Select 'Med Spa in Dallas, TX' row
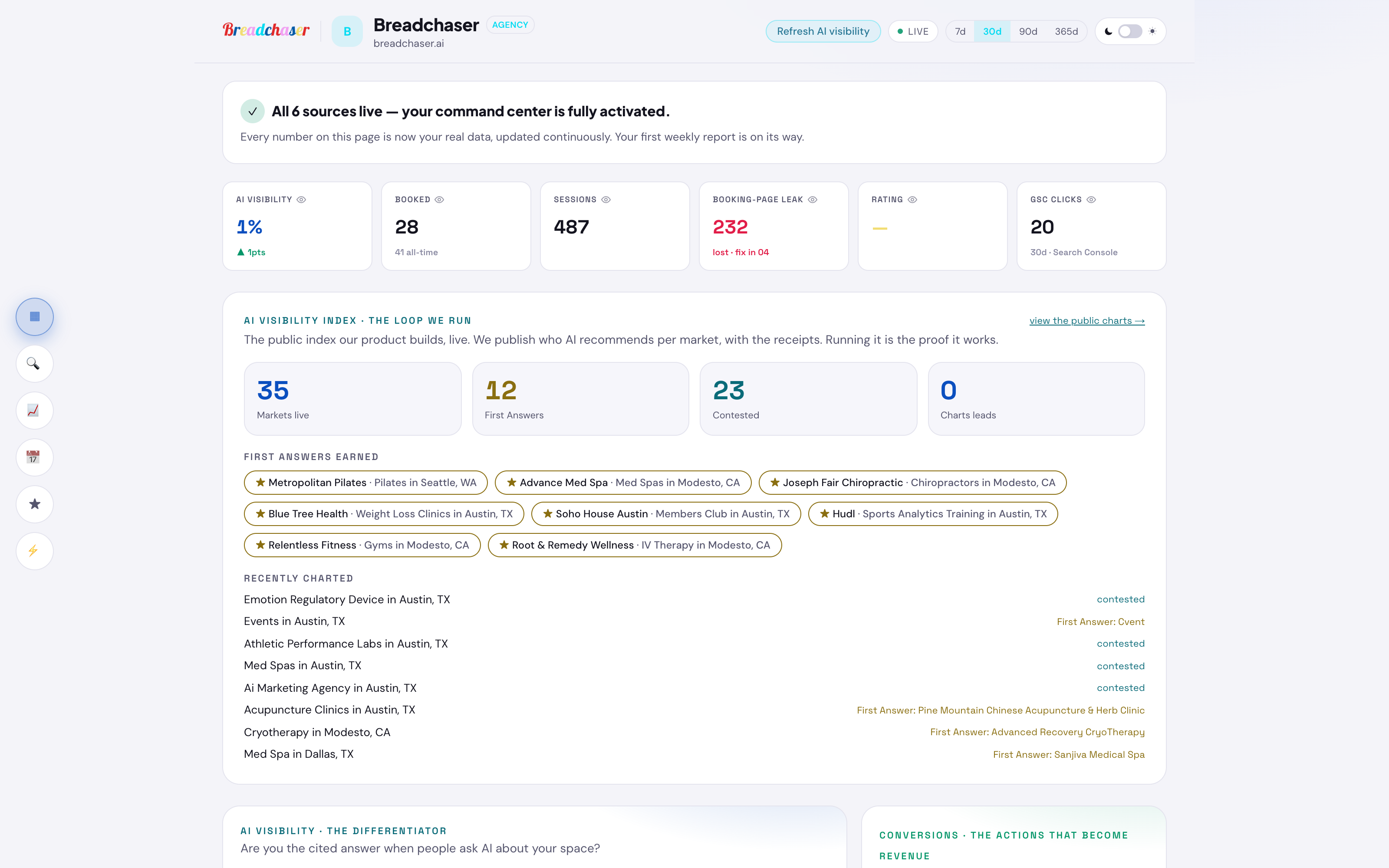The height and width of the screenshot is (868, 1389). click(694, 754)
